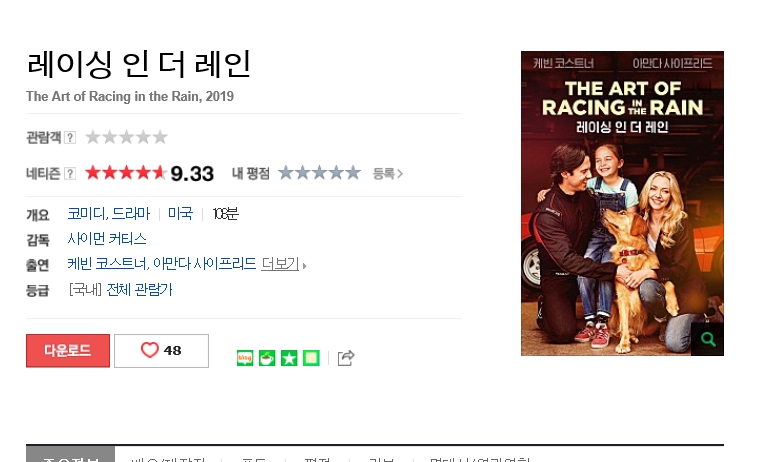This screenshot has height=462, width=760.
Task: Select the 미국 country link
Action: pyautogui.click(x=180, y=213)
